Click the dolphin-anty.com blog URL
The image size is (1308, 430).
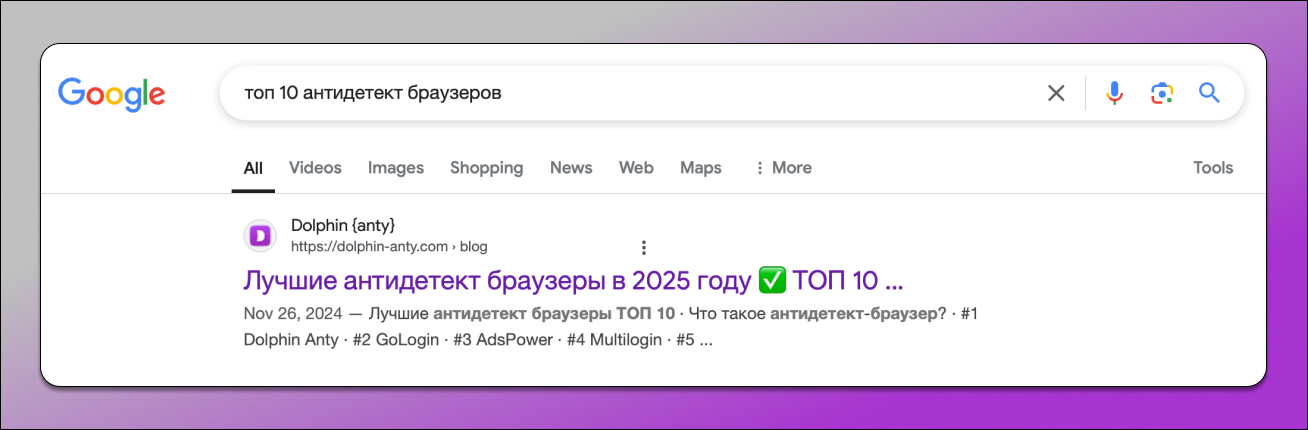(x=389, y=246)
